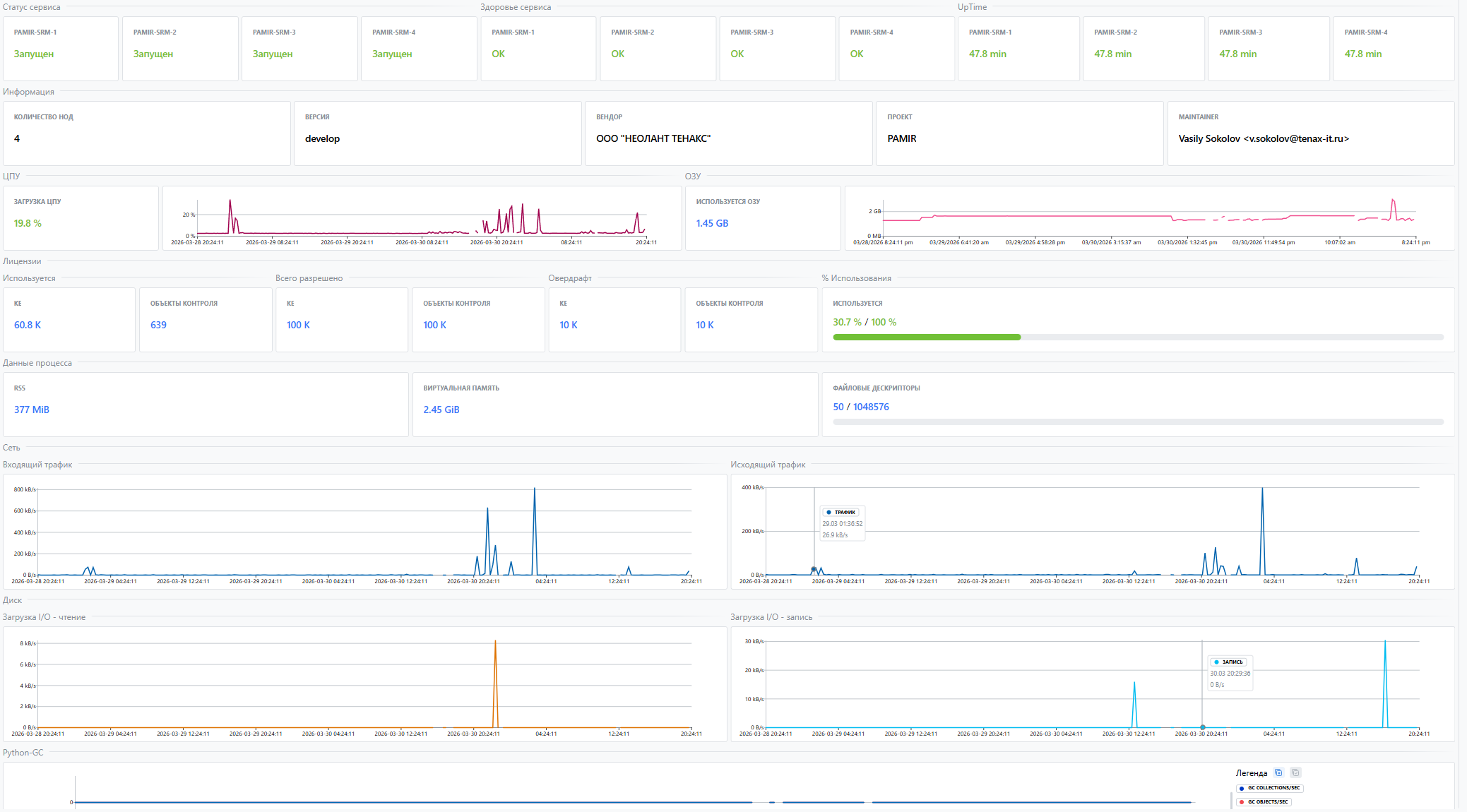This screenshot has width=1467, height=812.
Task: Click the first legend selection icon
Action: (1278, 772)
